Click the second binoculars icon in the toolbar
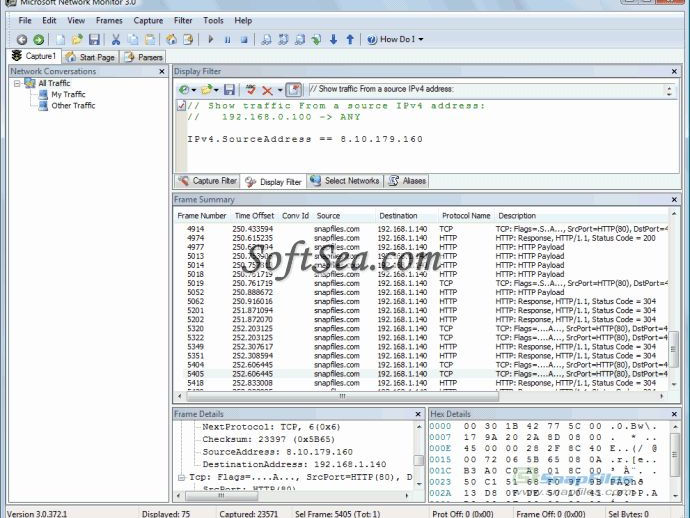 coord(283,40)
